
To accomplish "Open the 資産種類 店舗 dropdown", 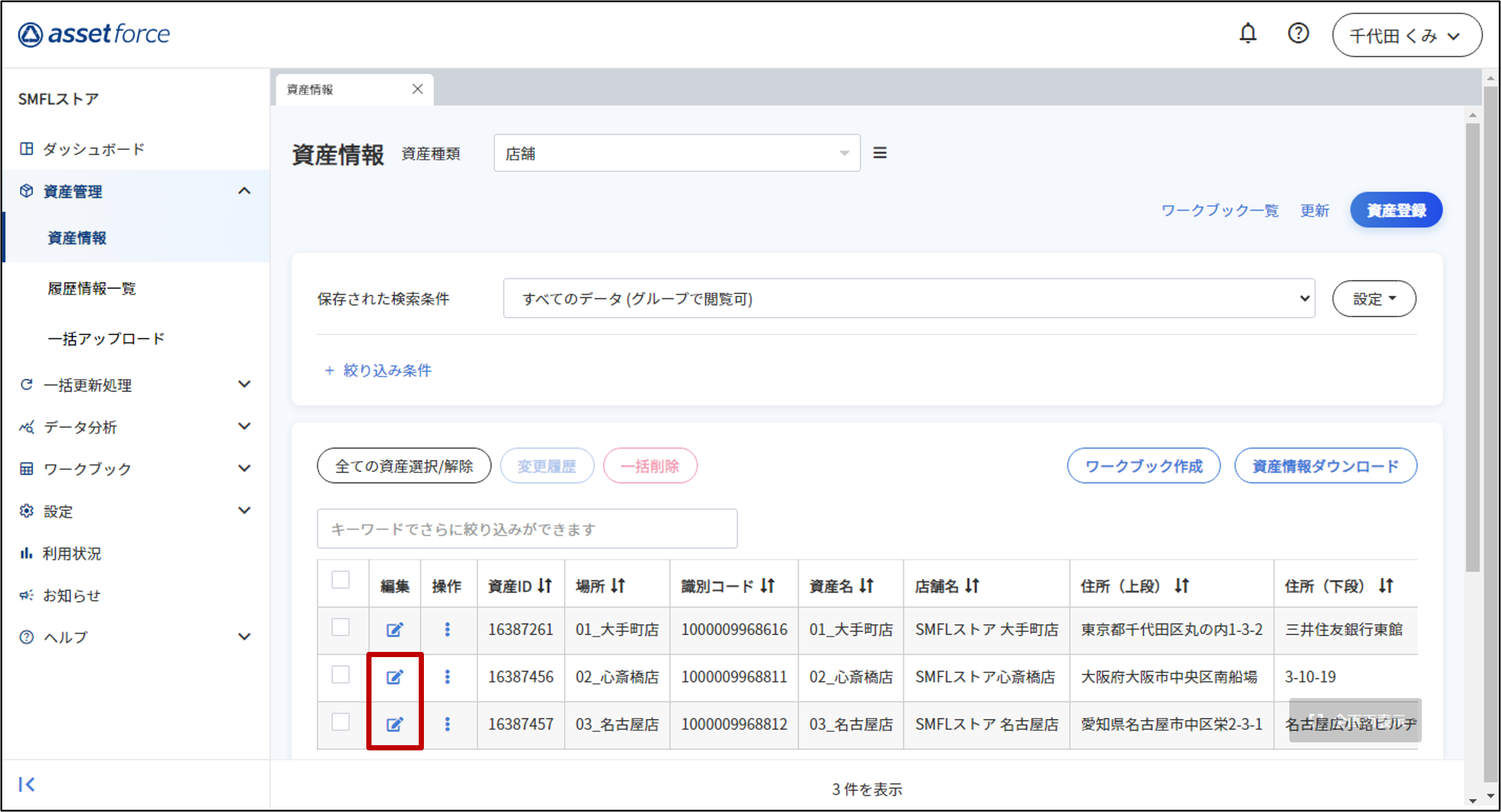I will pos(677,153).
